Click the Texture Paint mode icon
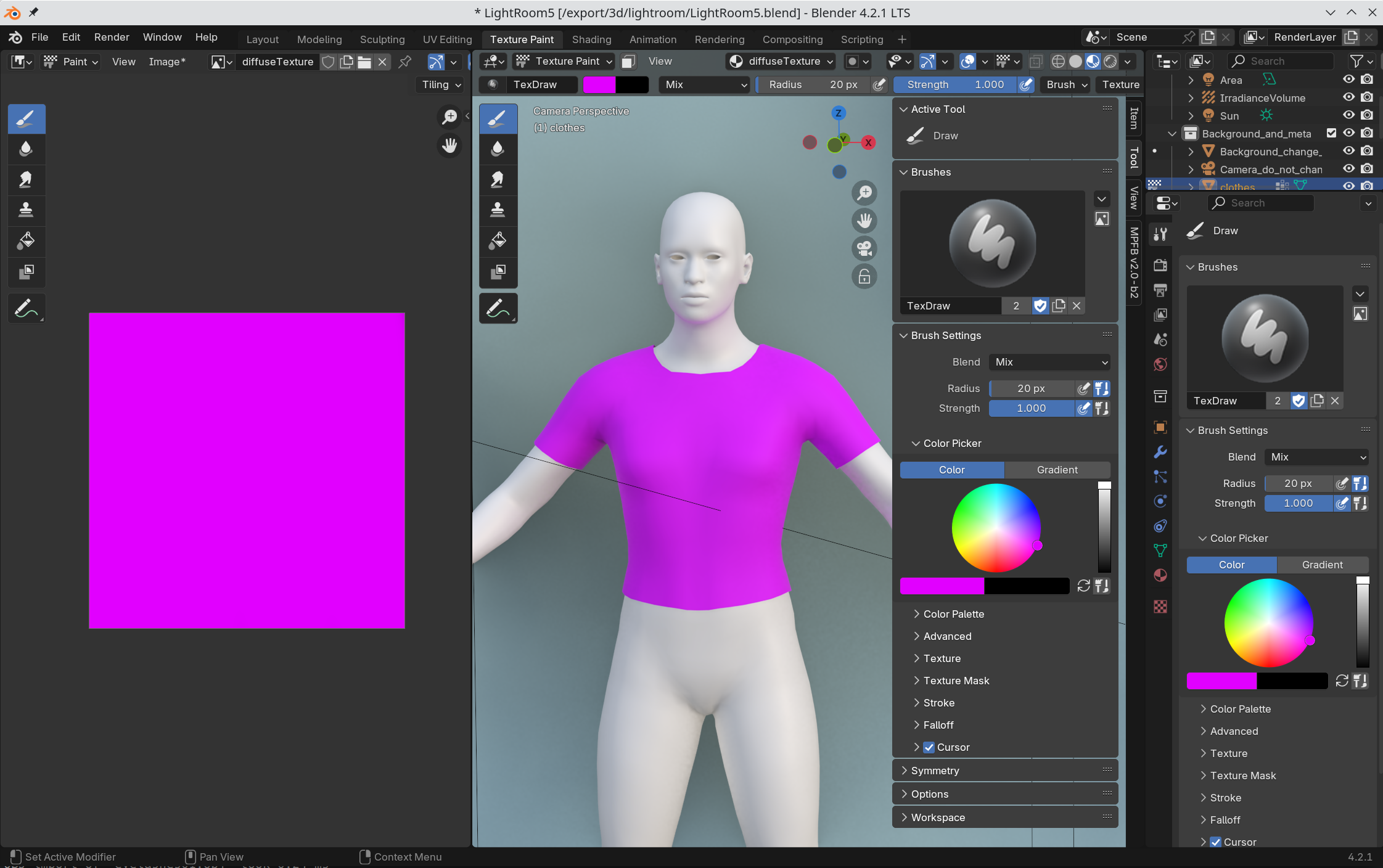The image size is (1383, 868). coord(522,61)
